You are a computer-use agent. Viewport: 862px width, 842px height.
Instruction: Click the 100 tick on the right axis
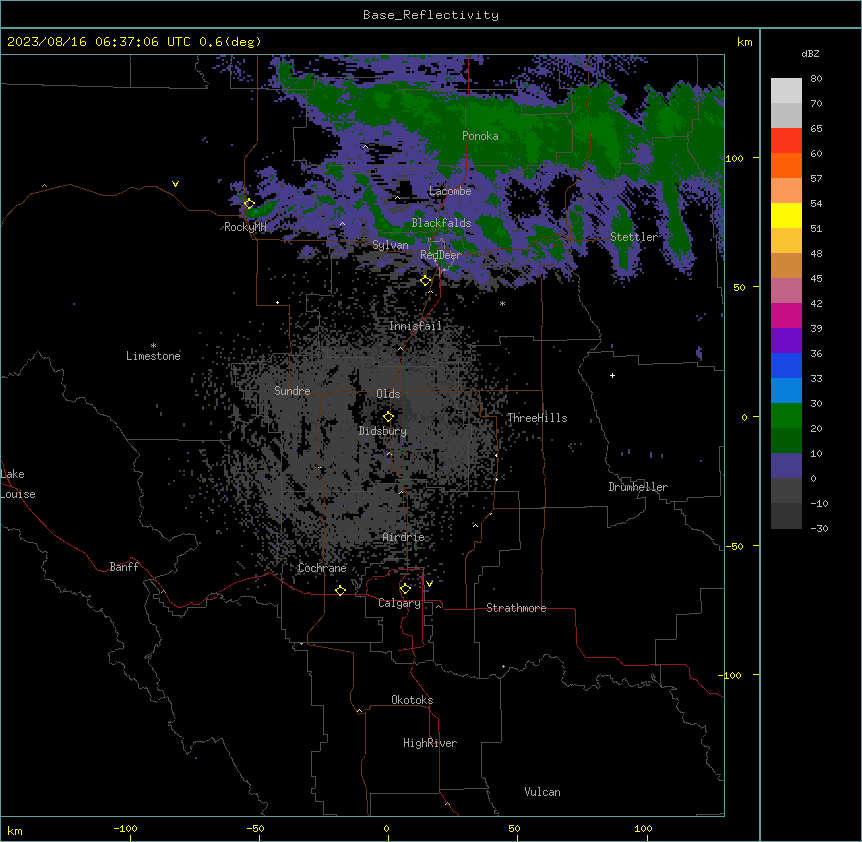734,158
